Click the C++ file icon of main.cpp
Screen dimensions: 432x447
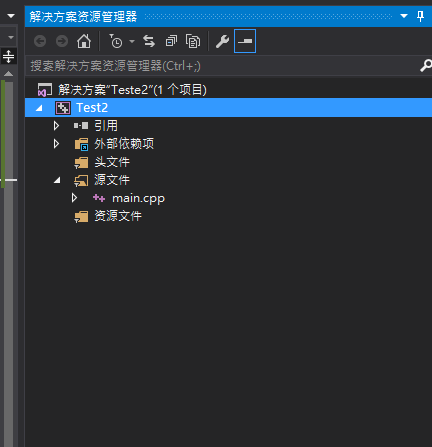pyautogui.click(x=99, y=198)
